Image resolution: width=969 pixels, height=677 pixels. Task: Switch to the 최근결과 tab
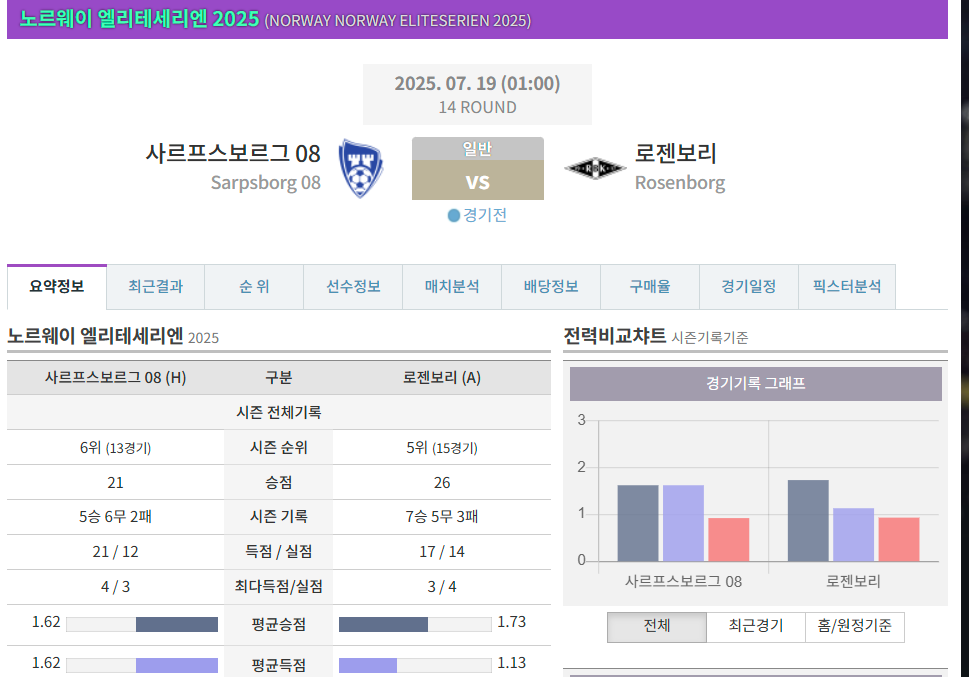pyautogui.click(x=156, y=287)
